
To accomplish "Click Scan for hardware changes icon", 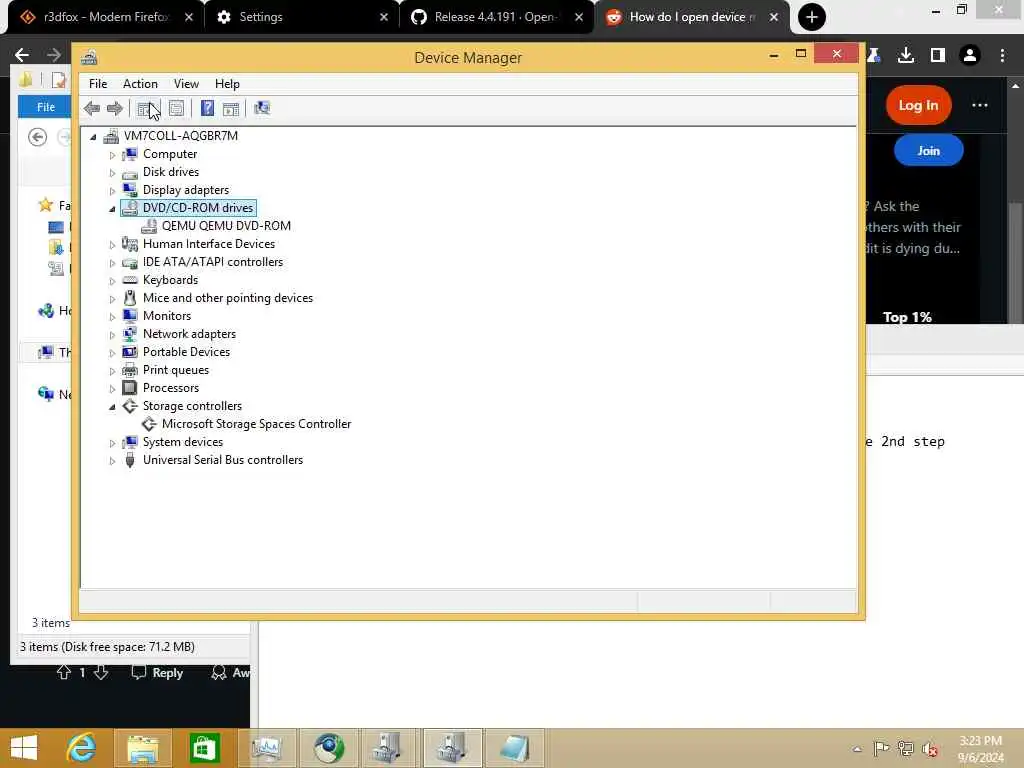I will (262, 108).
